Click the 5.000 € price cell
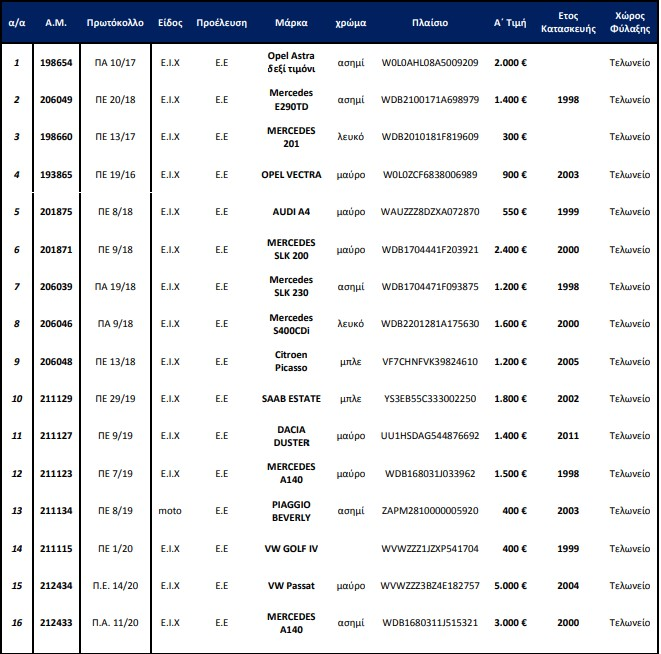661x654 pixels. click(x=511, y=585)
